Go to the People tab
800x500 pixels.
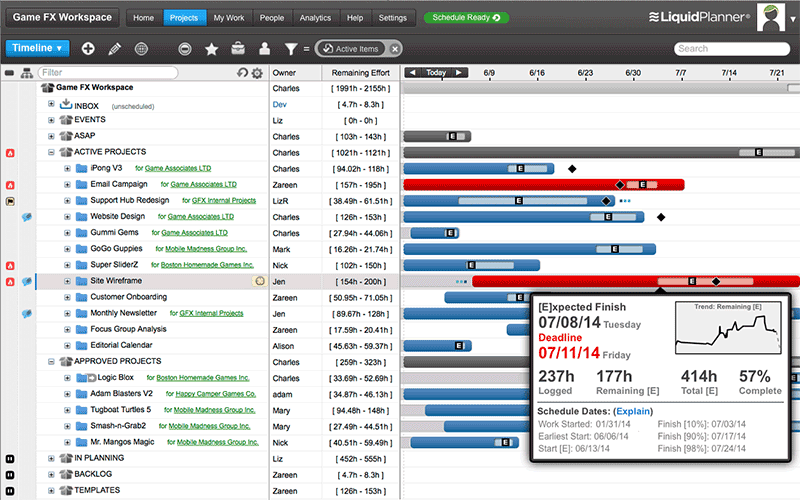[271, 18]
